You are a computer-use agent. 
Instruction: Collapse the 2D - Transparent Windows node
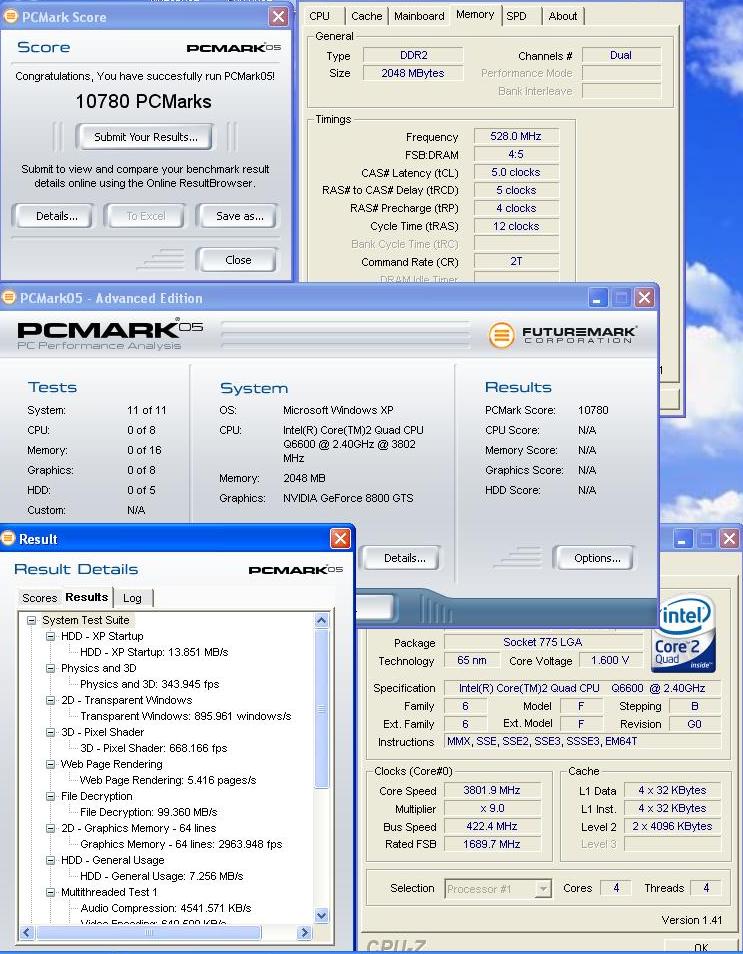tap(51, 700)
